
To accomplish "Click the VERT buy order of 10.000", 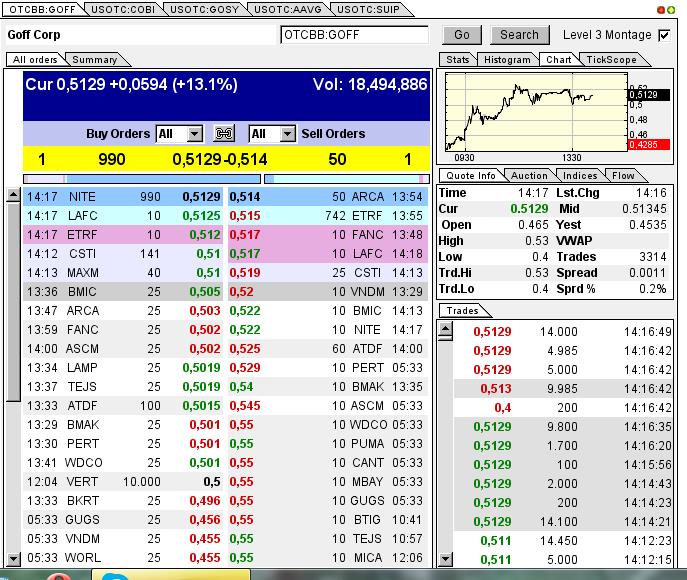I will 123,481.
